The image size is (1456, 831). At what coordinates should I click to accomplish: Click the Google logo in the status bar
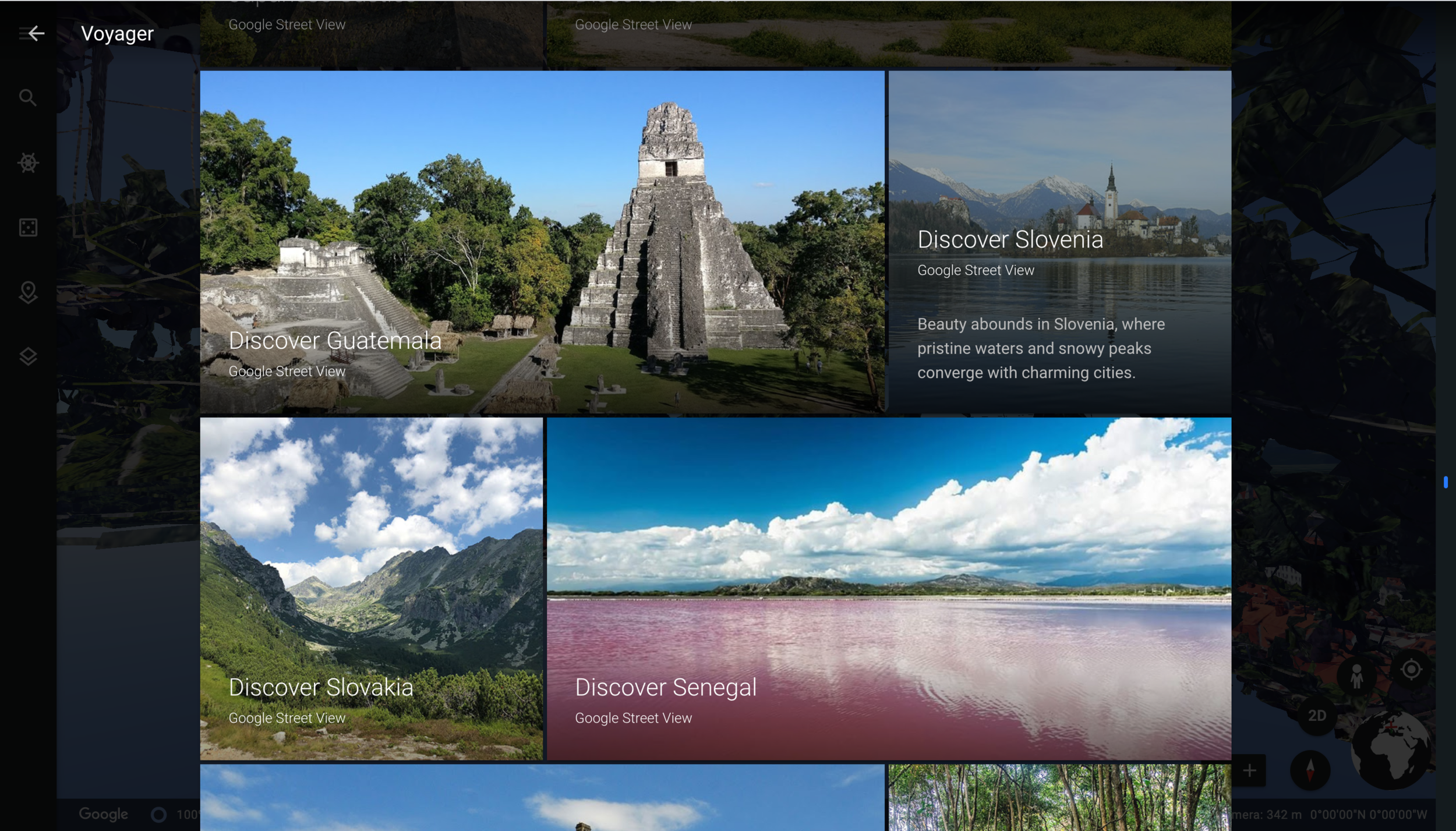pyautogui.click(x=103, y=814)
